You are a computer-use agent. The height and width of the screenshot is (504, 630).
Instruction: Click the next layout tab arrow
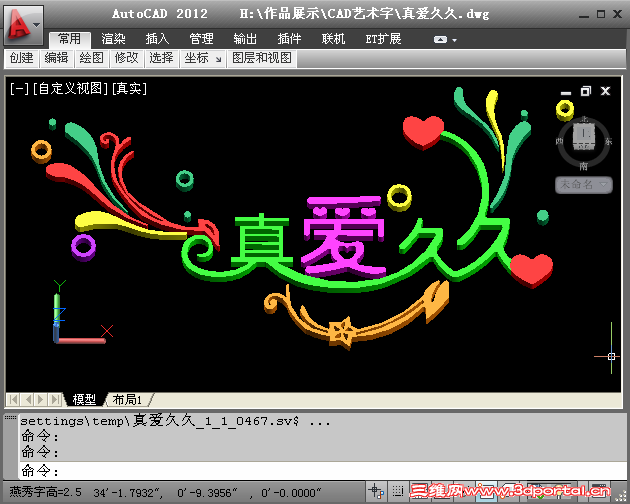click(x=41, y=400)
